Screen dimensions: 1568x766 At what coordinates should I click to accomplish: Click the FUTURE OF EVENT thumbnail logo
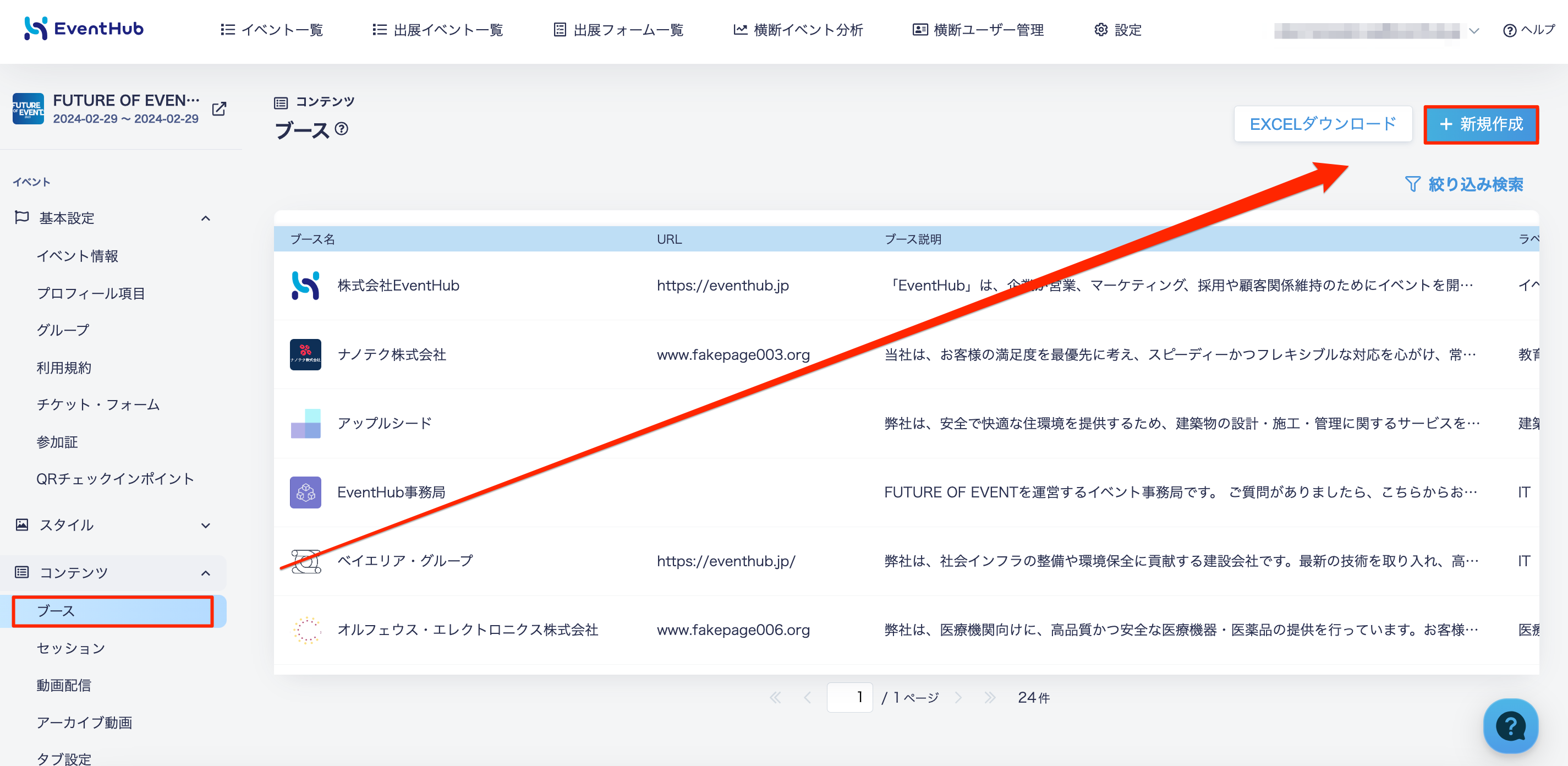click(x=28, y=109)
